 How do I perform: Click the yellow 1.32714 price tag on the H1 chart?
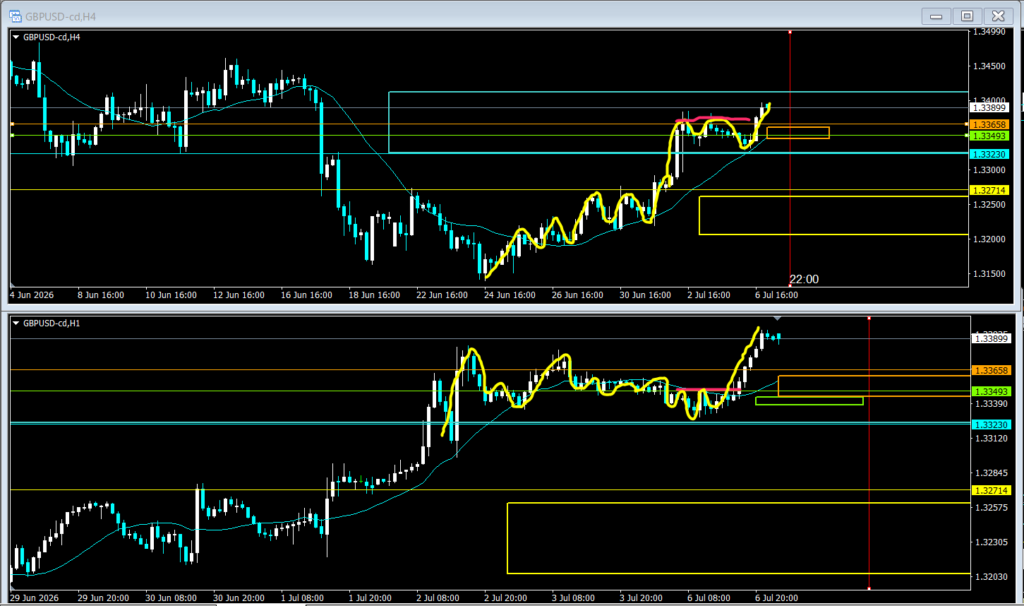coord(991,490)
